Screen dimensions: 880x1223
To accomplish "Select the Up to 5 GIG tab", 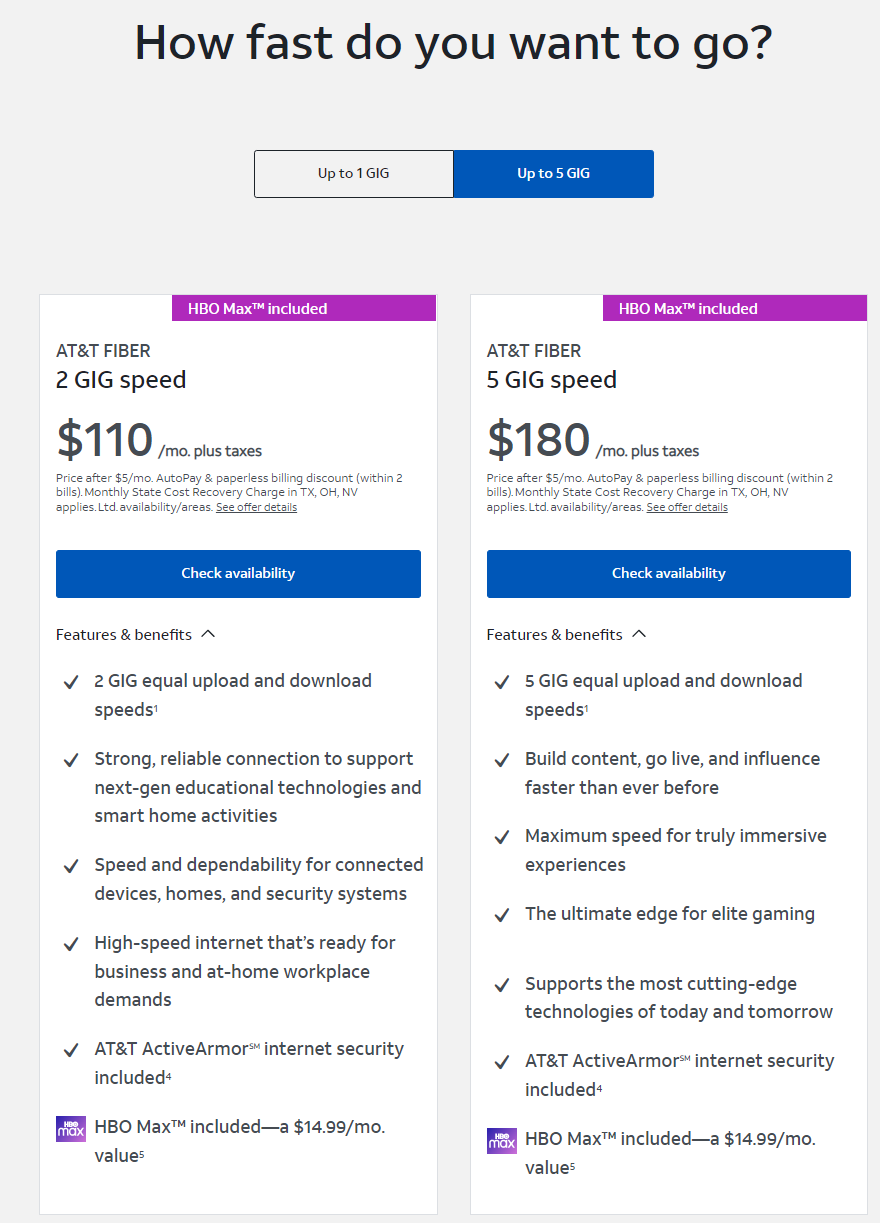I will point(553,174).
